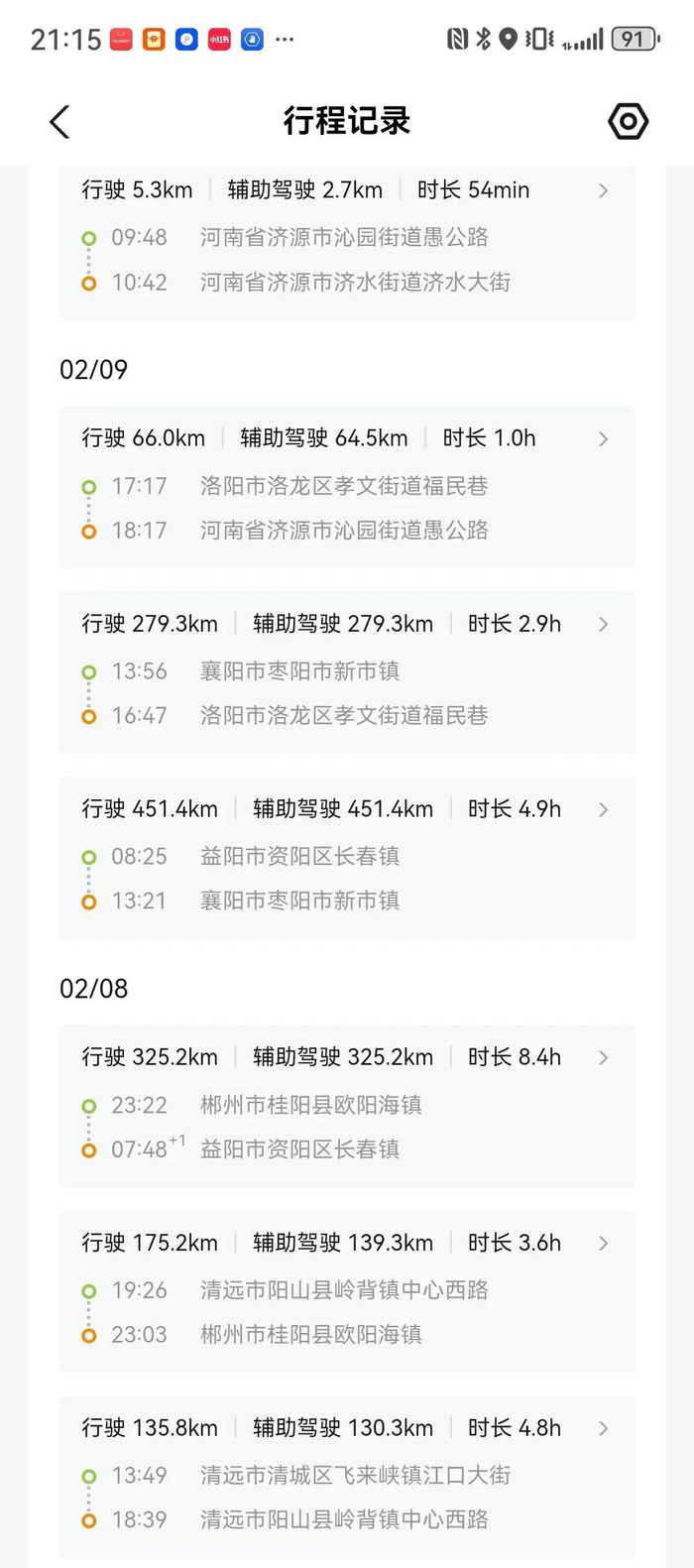Open the 175.2km trip details arrow
Image resolution: width=694 pixels, height=1568 pixels.
click(603, 1243)
